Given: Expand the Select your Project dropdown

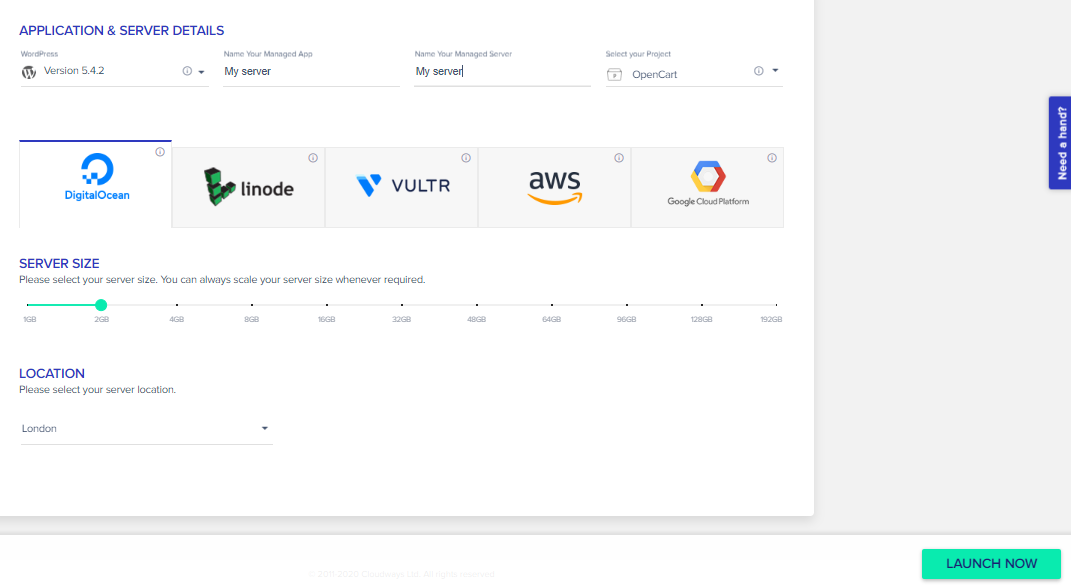Looking at the screenshot, I should click(x=775, y=70).
